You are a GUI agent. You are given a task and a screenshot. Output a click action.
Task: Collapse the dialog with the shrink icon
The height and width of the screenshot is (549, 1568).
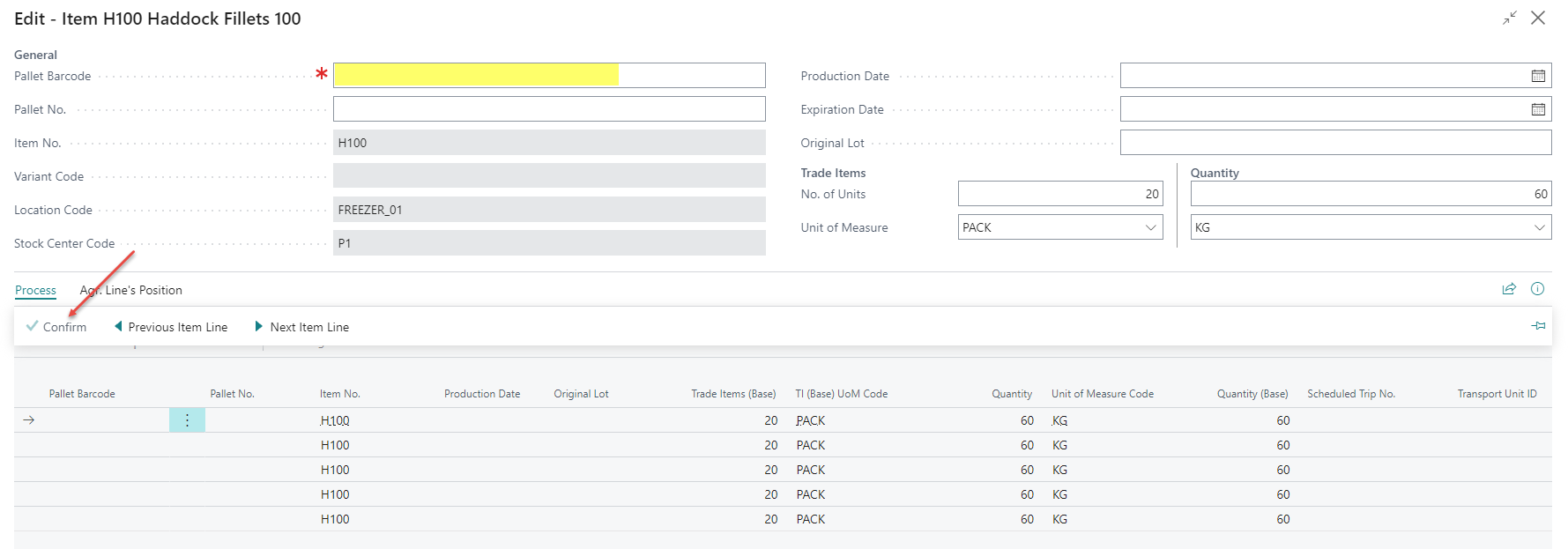pos(1510,18)
